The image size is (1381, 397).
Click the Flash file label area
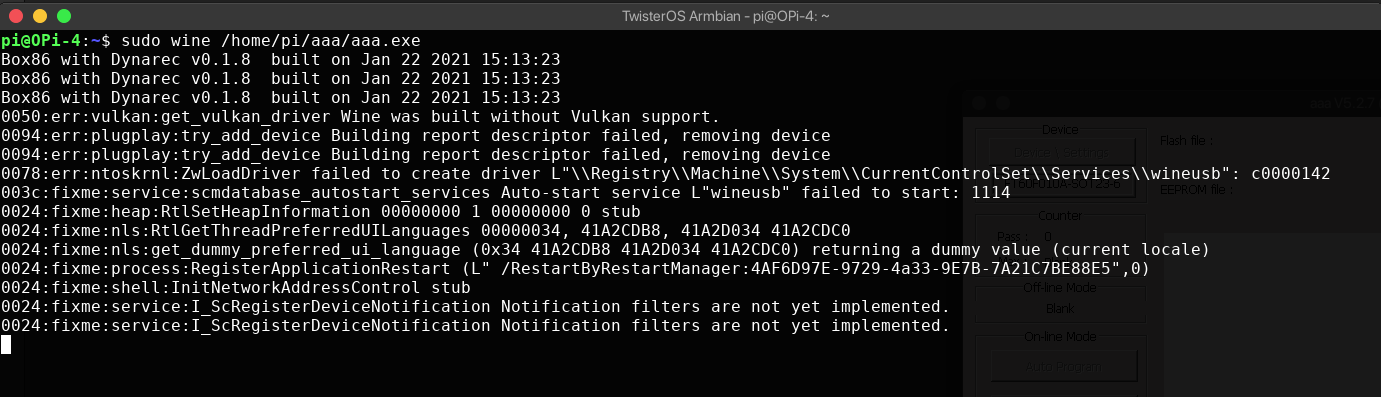pyautogui.click(x=1186, y=140)
